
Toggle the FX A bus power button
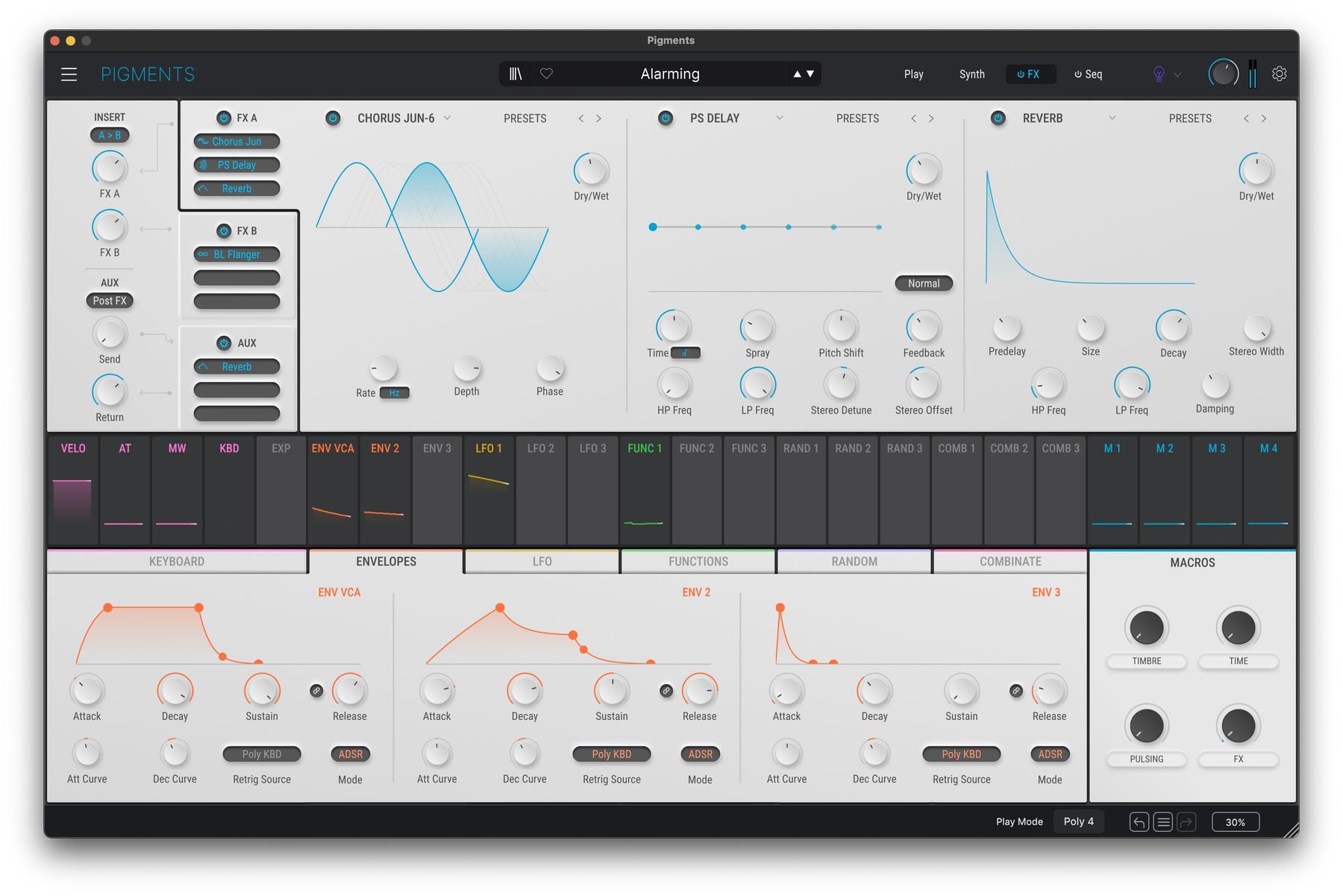(x=223, y=118)
